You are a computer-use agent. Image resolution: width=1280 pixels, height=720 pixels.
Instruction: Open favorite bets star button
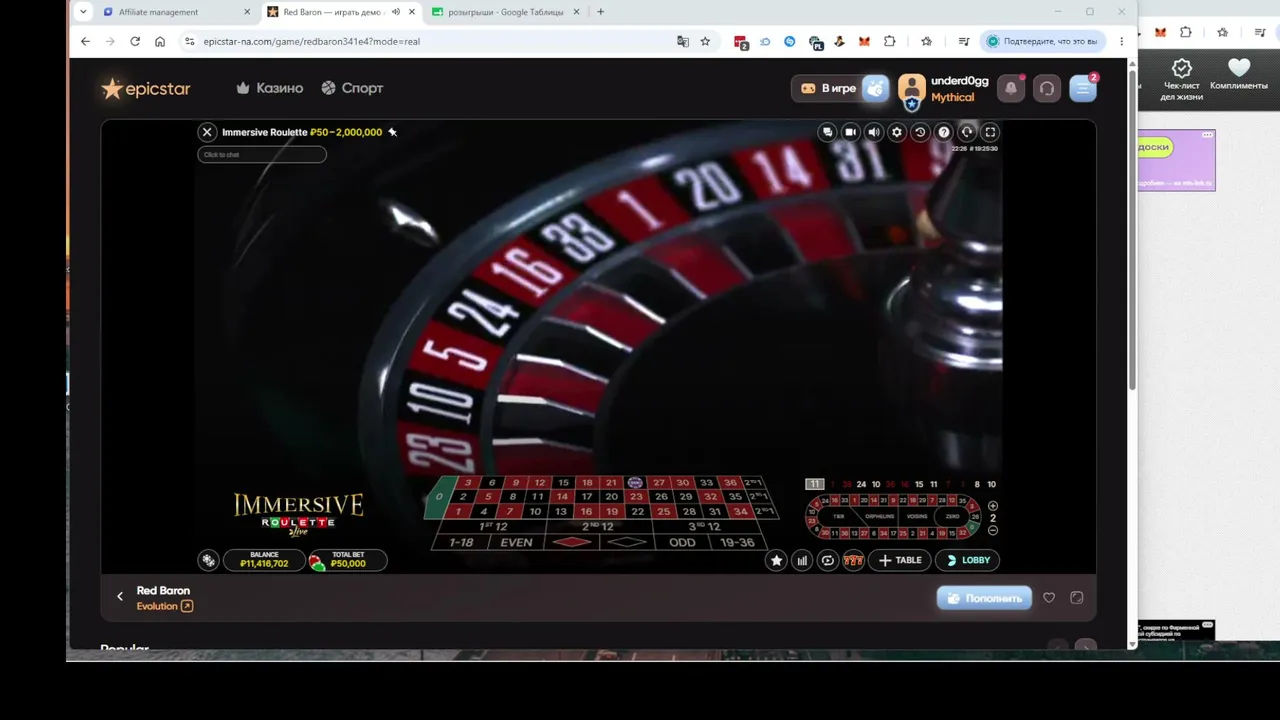click(776, 561)
